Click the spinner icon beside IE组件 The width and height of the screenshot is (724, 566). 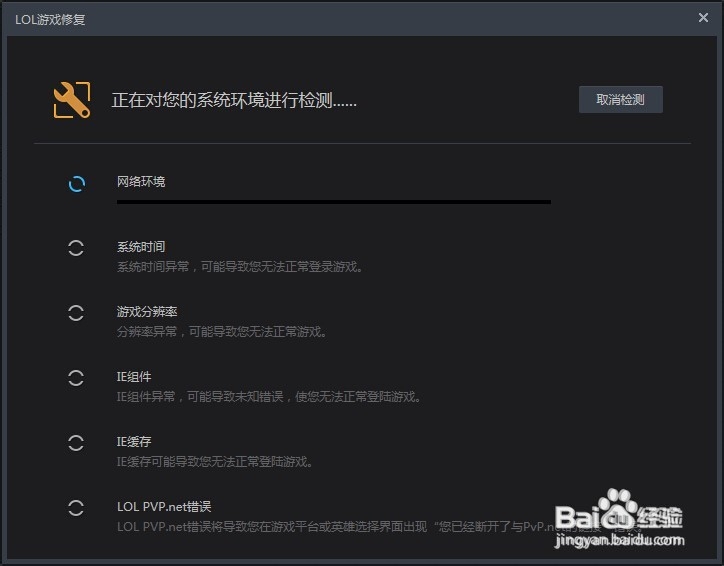[76, 378]
